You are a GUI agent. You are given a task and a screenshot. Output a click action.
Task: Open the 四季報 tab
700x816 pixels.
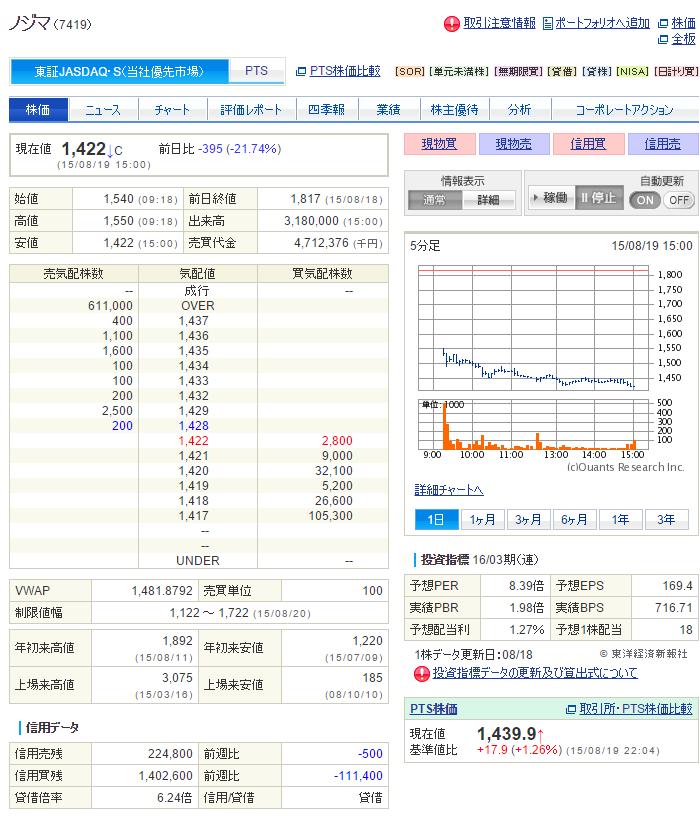(327, 110)
